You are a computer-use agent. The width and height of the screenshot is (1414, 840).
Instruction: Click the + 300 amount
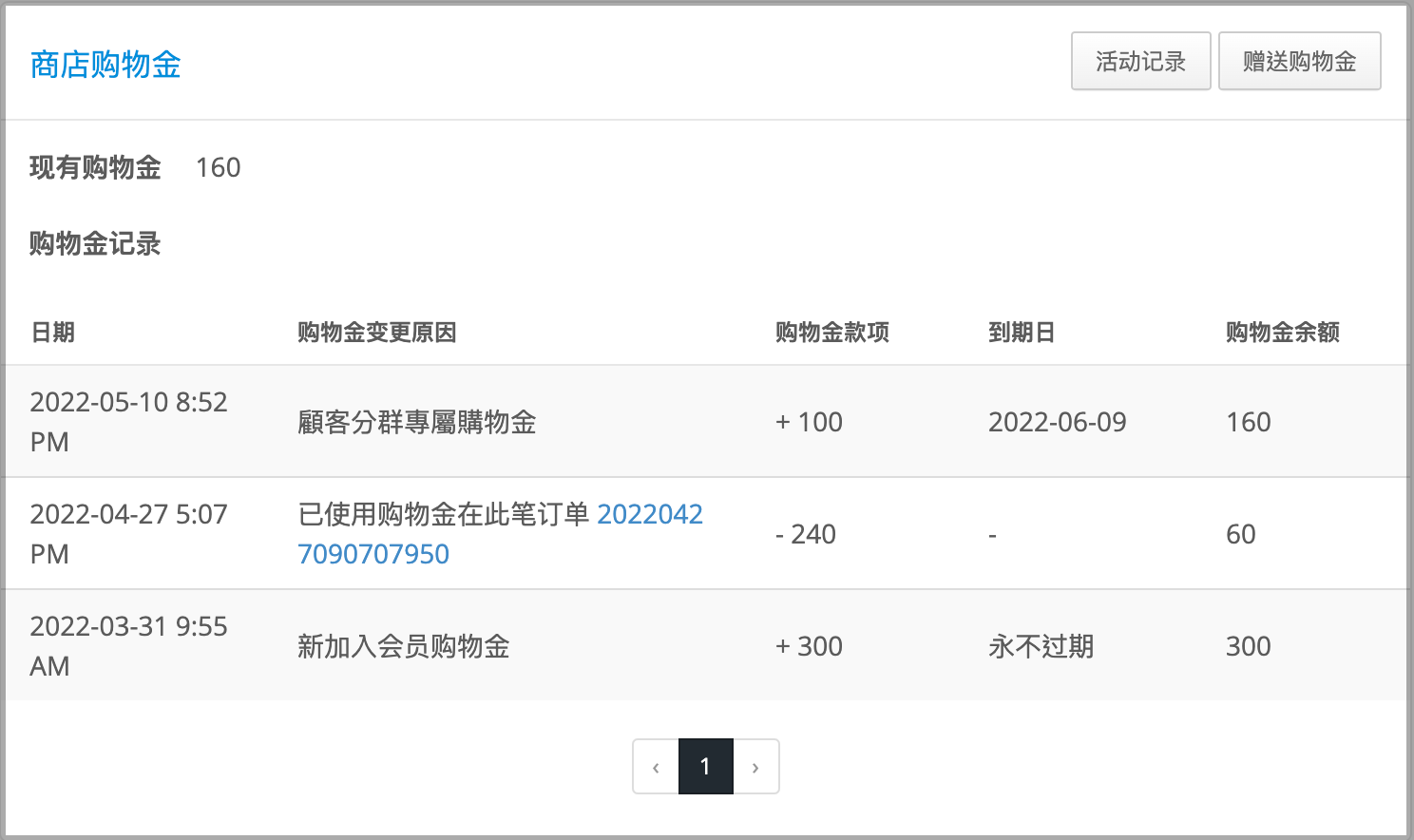click(809, 646)
